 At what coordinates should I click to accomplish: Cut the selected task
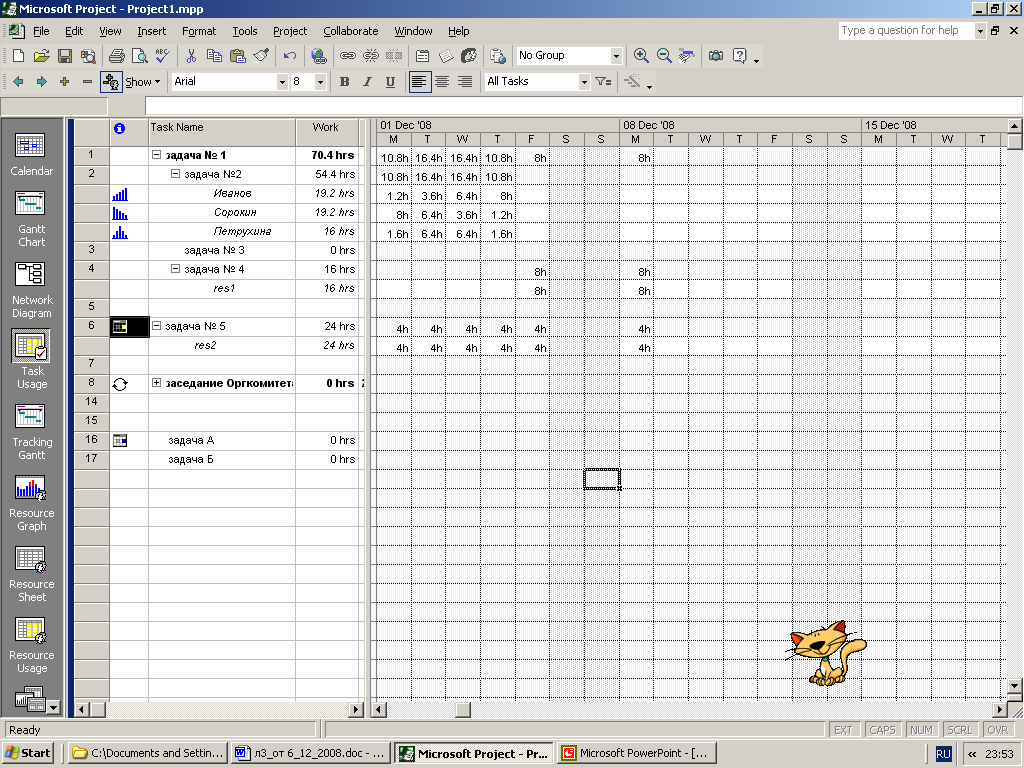191,56
